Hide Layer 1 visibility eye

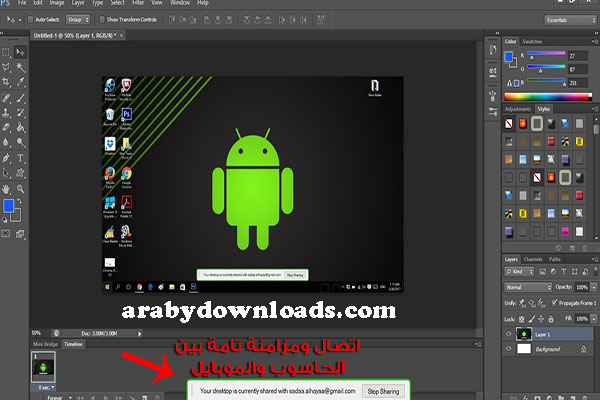509,334
